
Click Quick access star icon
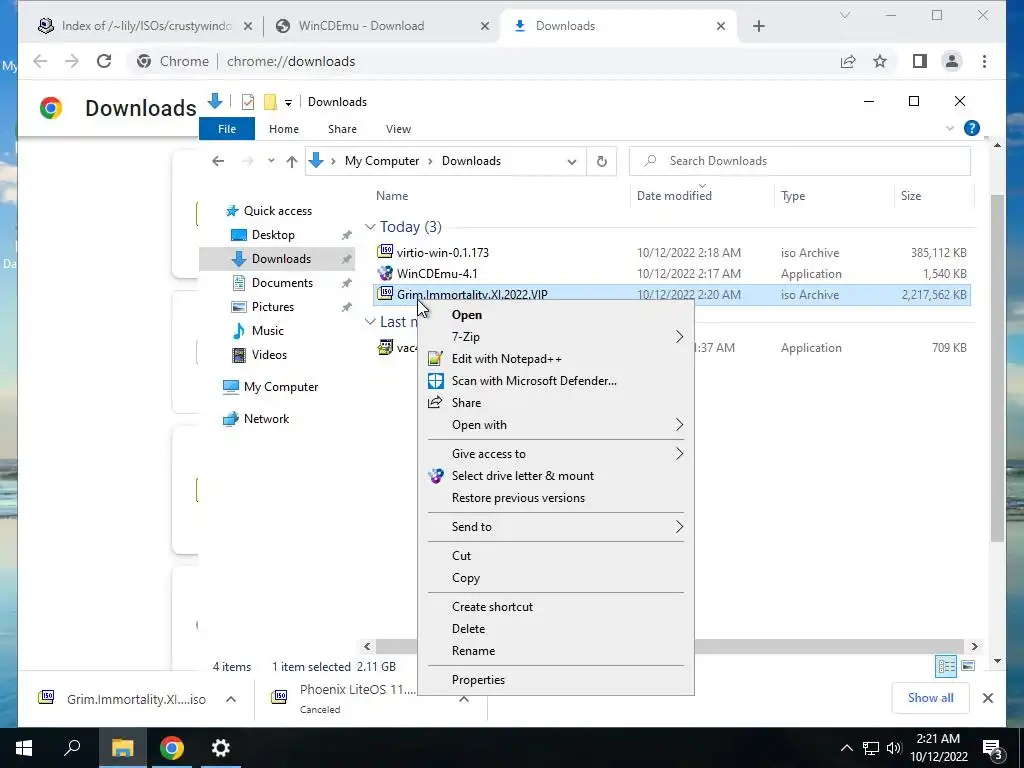pyautogui.click(x=232, y=211)
